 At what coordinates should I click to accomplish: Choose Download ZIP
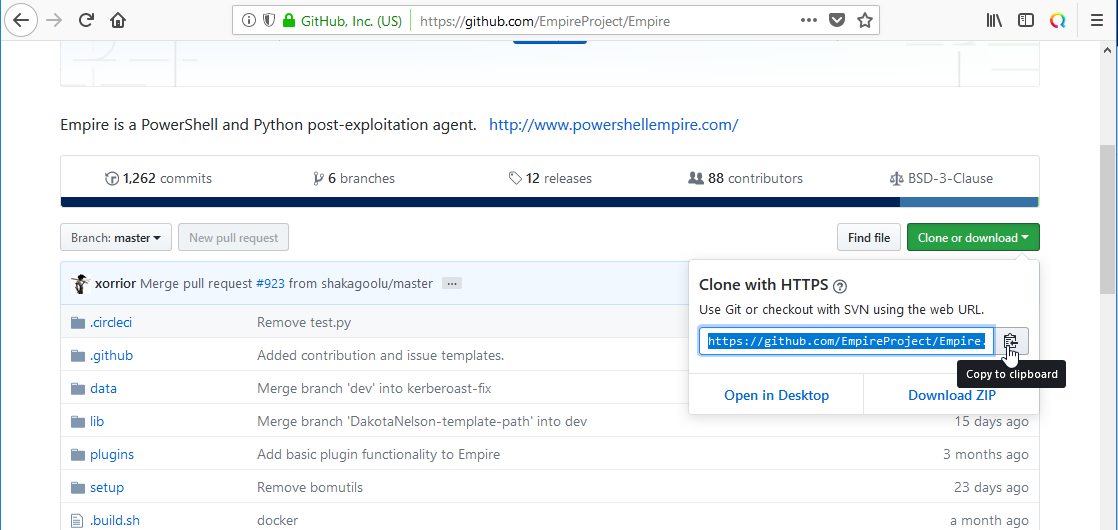pos(952,395)
